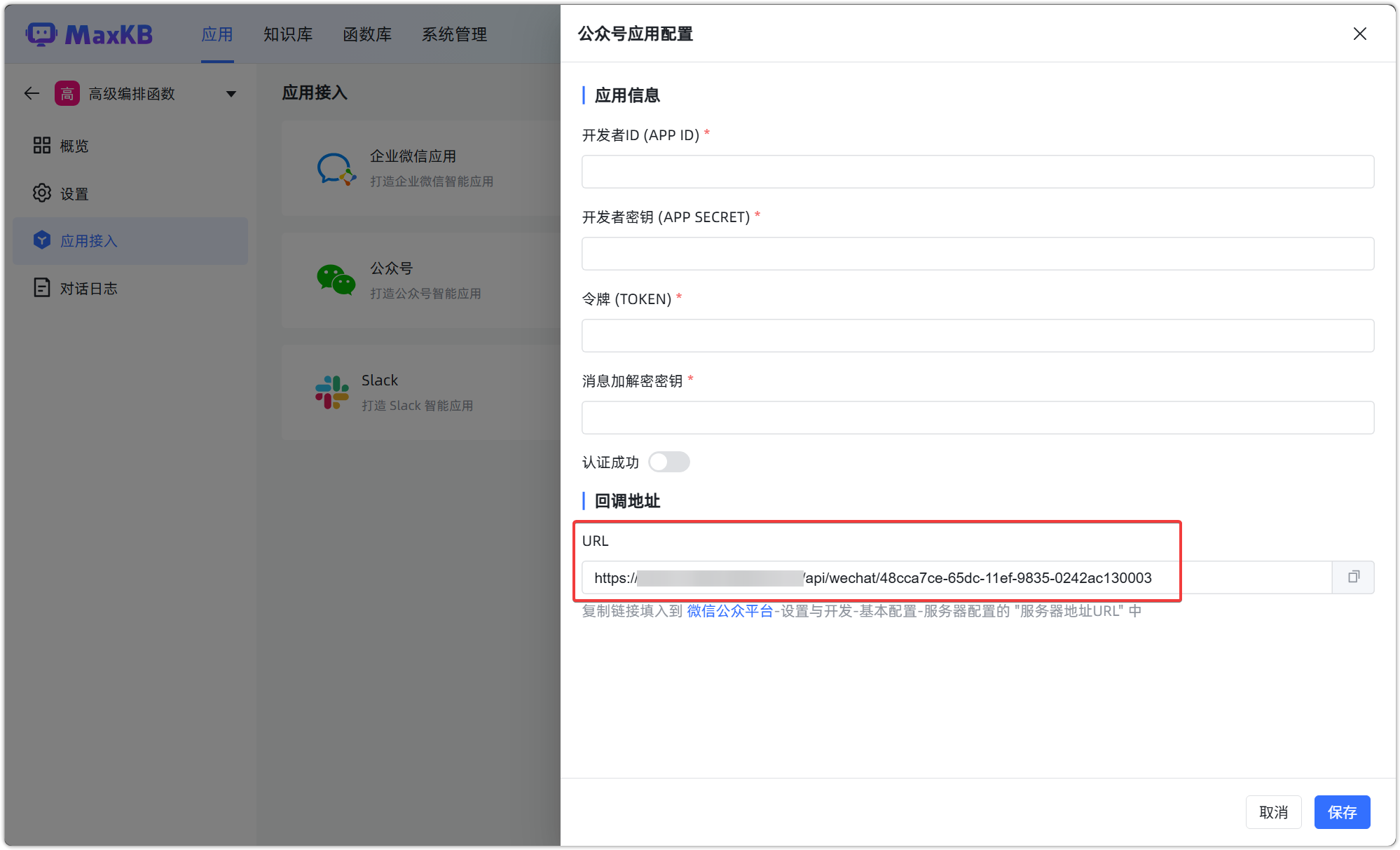
Task: Enable the 认证成功 toggle switch
Action: click(x=668, y=462)
